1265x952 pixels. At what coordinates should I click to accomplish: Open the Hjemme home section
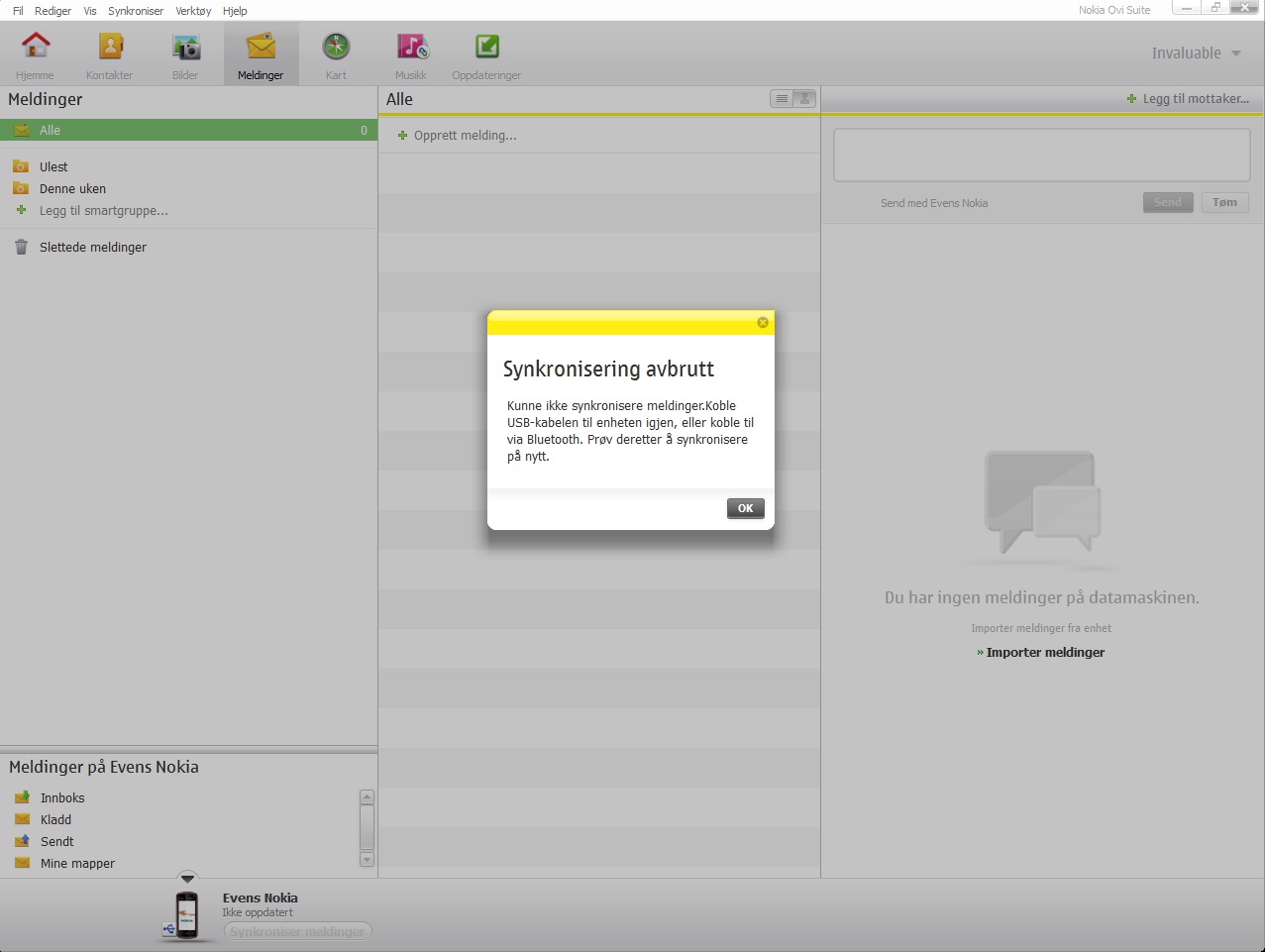click(36, 54)
